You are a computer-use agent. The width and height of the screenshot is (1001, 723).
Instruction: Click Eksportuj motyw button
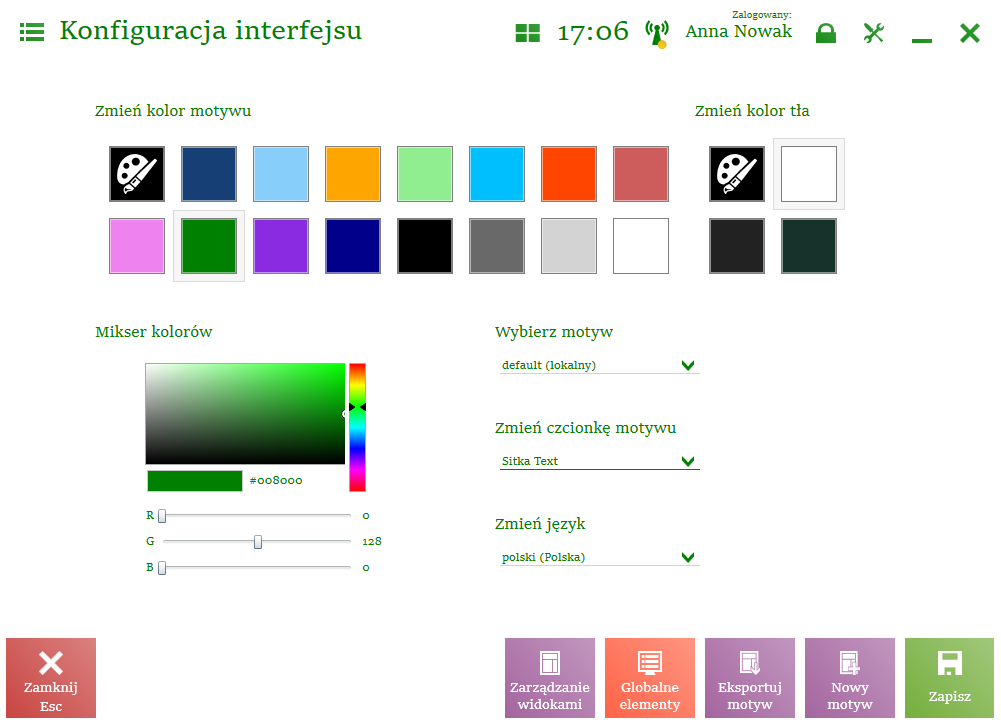(x=749, y=678)
